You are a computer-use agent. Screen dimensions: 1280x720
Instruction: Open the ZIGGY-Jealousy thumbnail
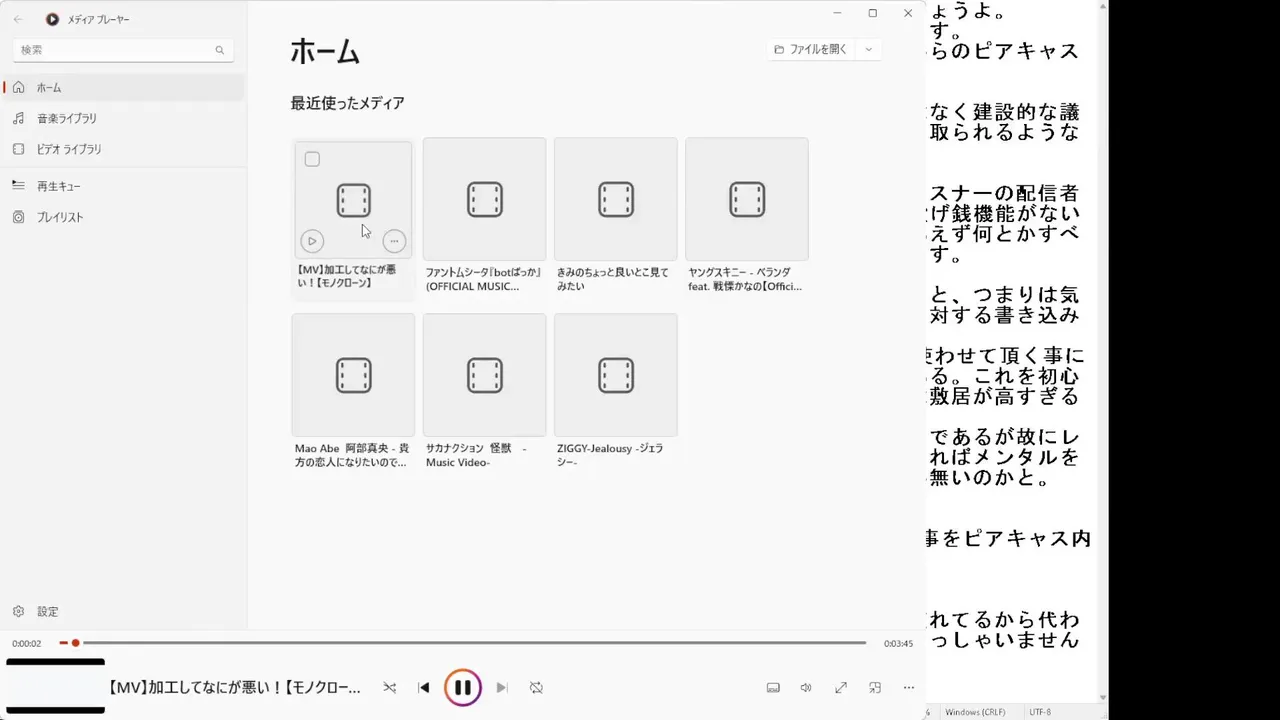click(615, 375)
